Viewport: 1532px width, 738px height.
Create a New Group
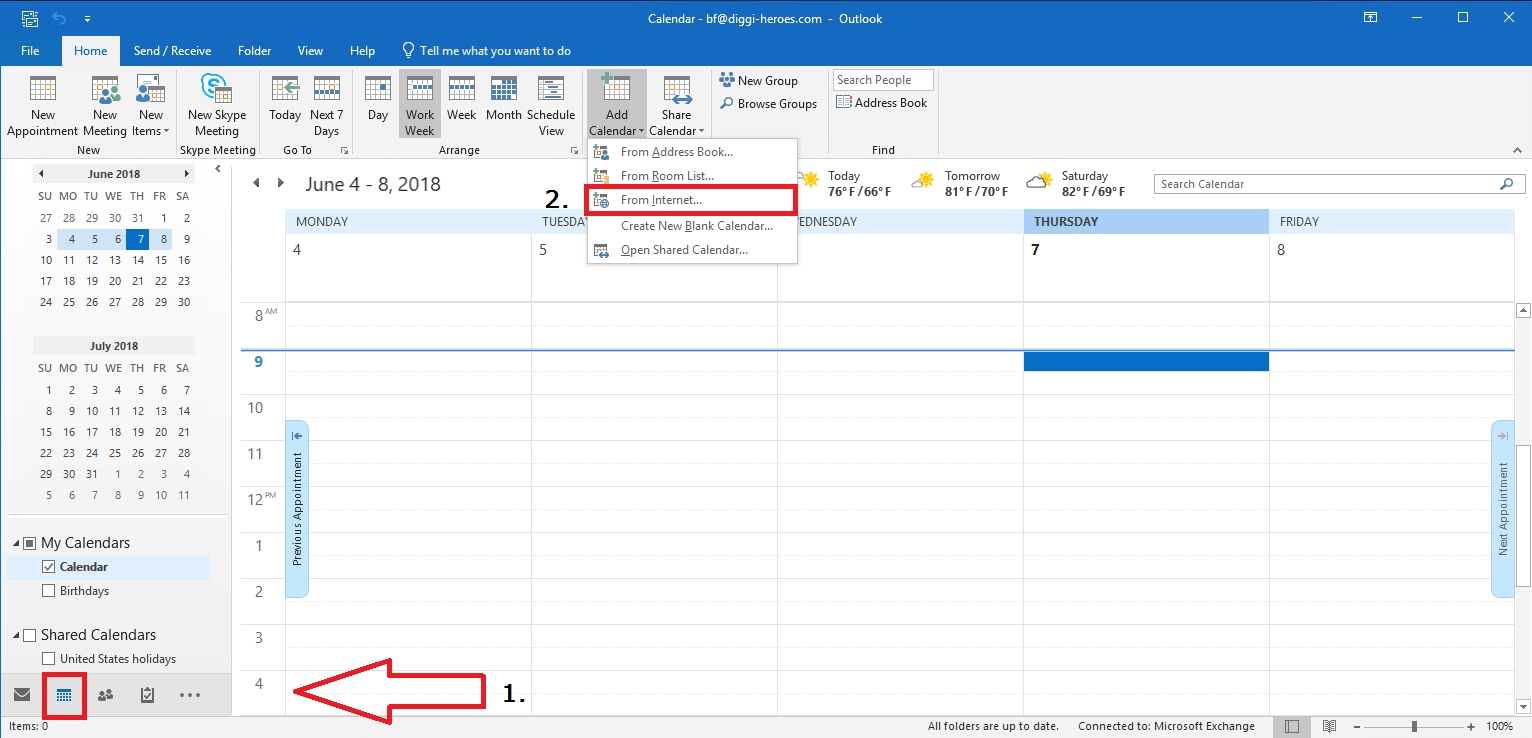click(758, 81)
